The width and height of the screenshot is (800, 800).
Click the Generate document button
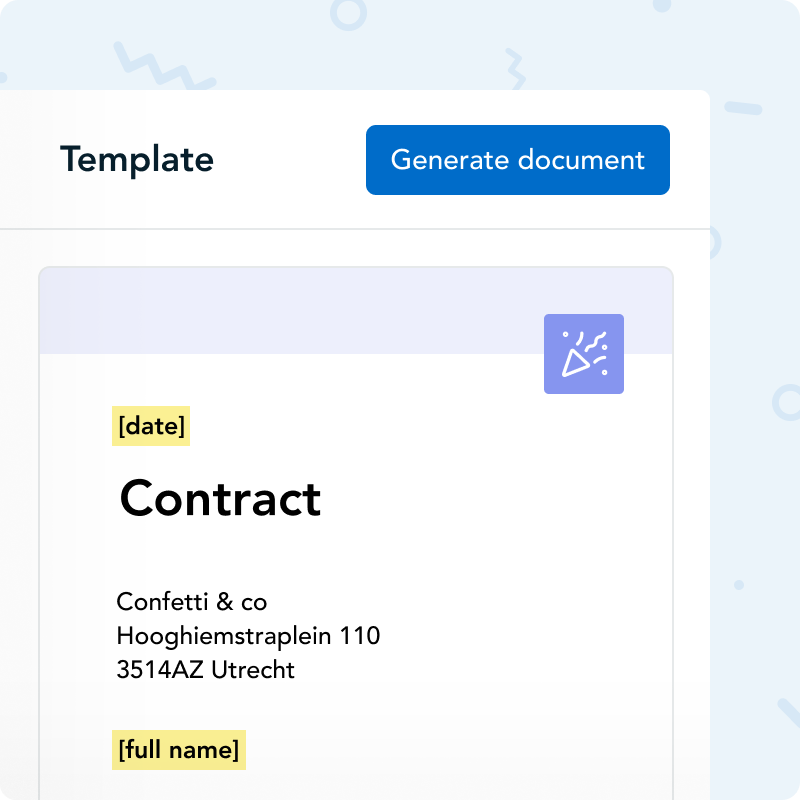click(517, 160)
